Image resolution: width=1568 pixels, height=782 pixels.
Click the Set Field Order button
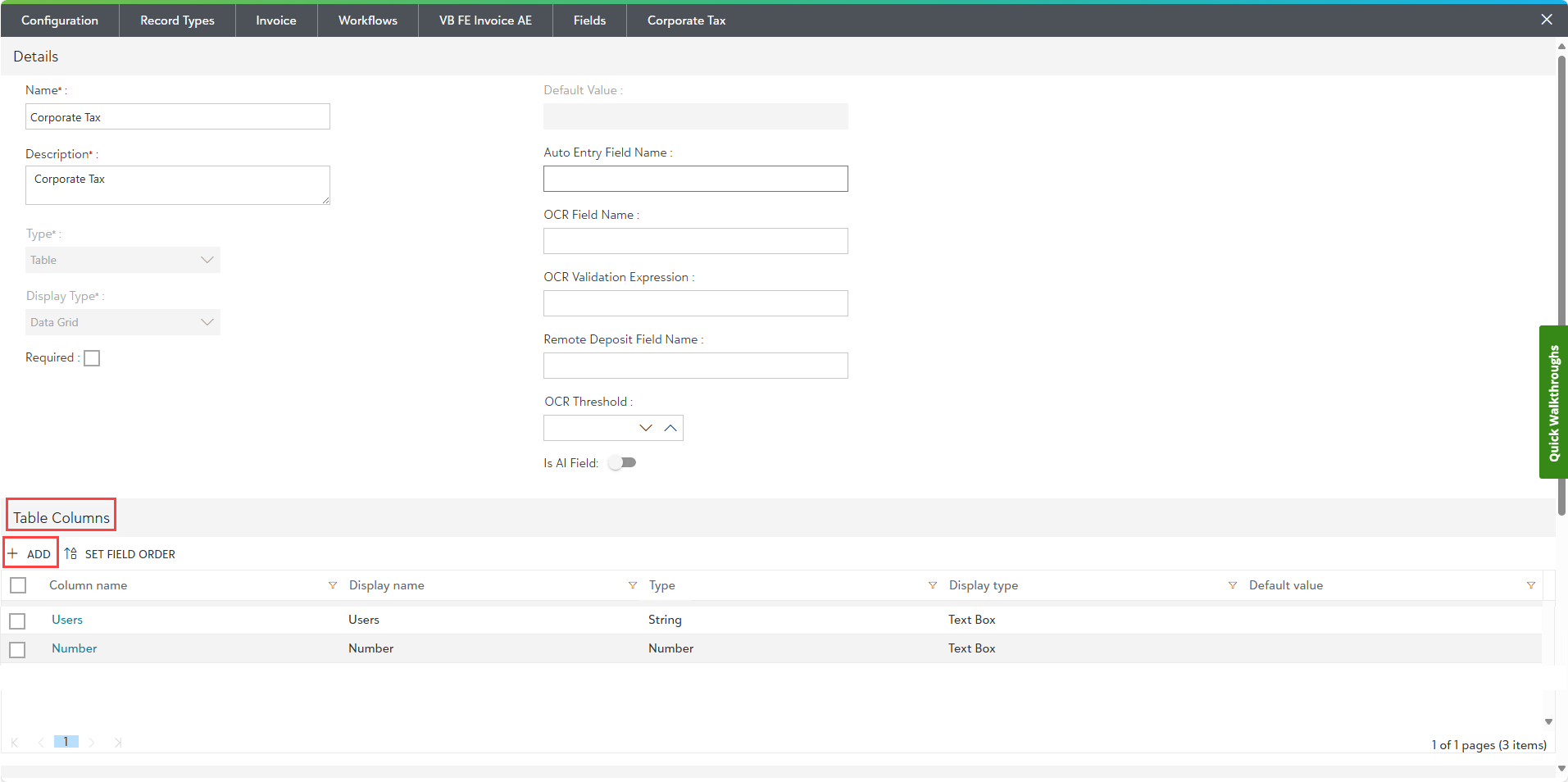[x=120, y=554]
